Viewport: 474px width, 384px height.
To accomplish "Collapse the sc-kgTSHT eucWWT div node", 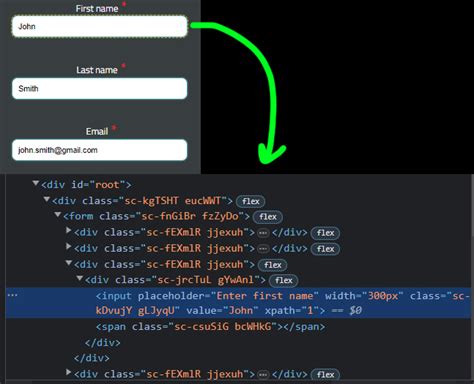I will pyautogui.click(x=47, y=199).
